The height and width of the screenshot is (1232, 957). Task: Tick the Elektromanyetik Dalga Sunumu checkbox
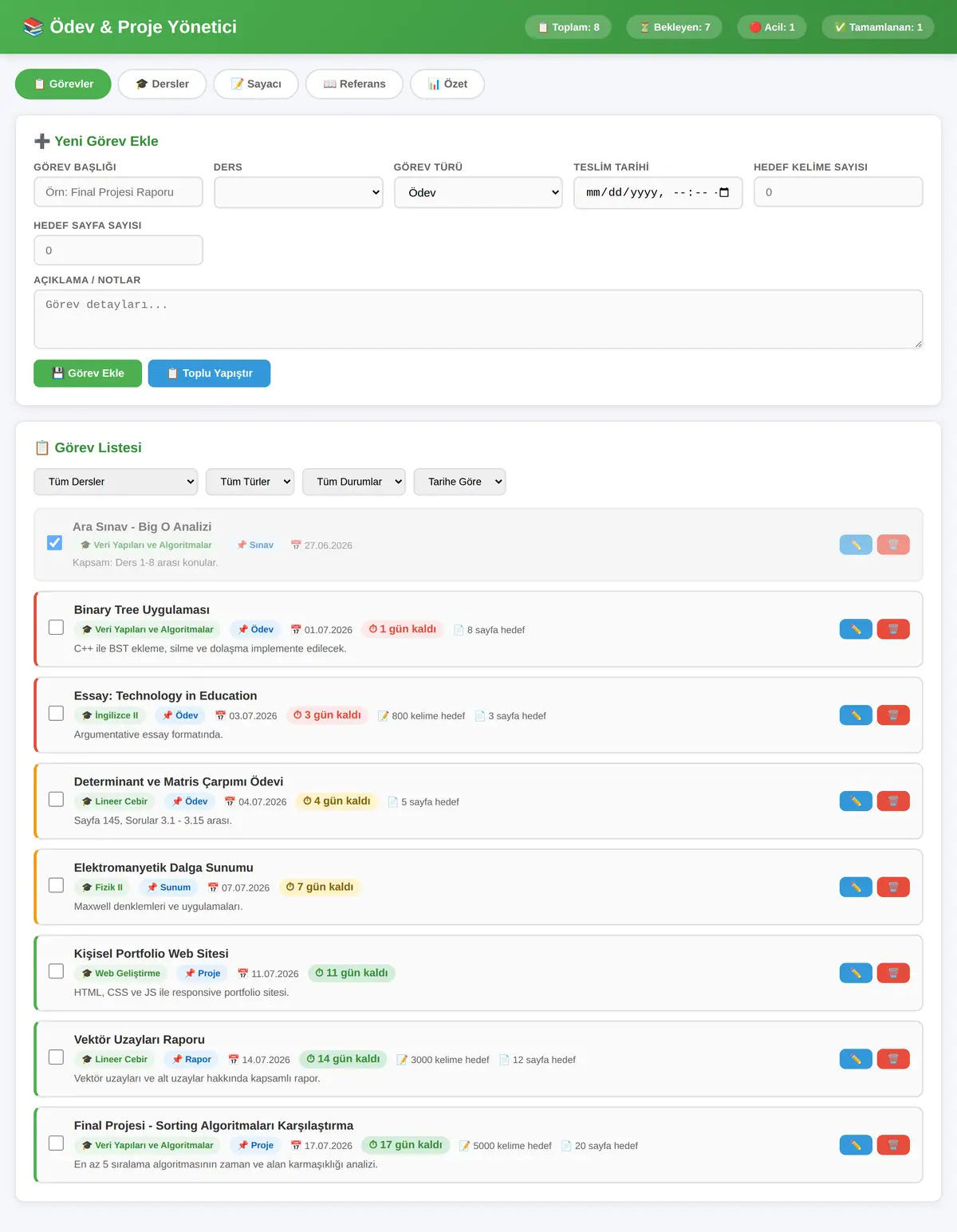coord(56,885)
